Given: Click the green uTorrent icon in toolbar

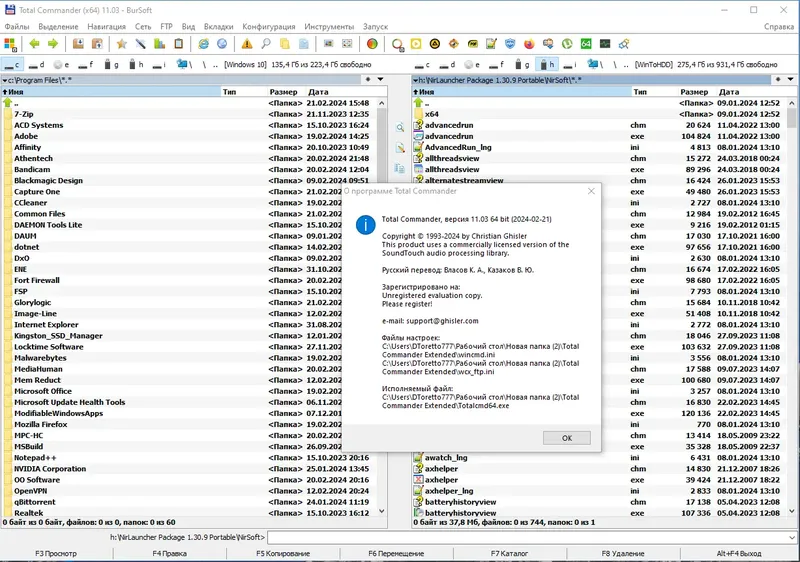Looking at the screenshot, I should pos(567,44).
